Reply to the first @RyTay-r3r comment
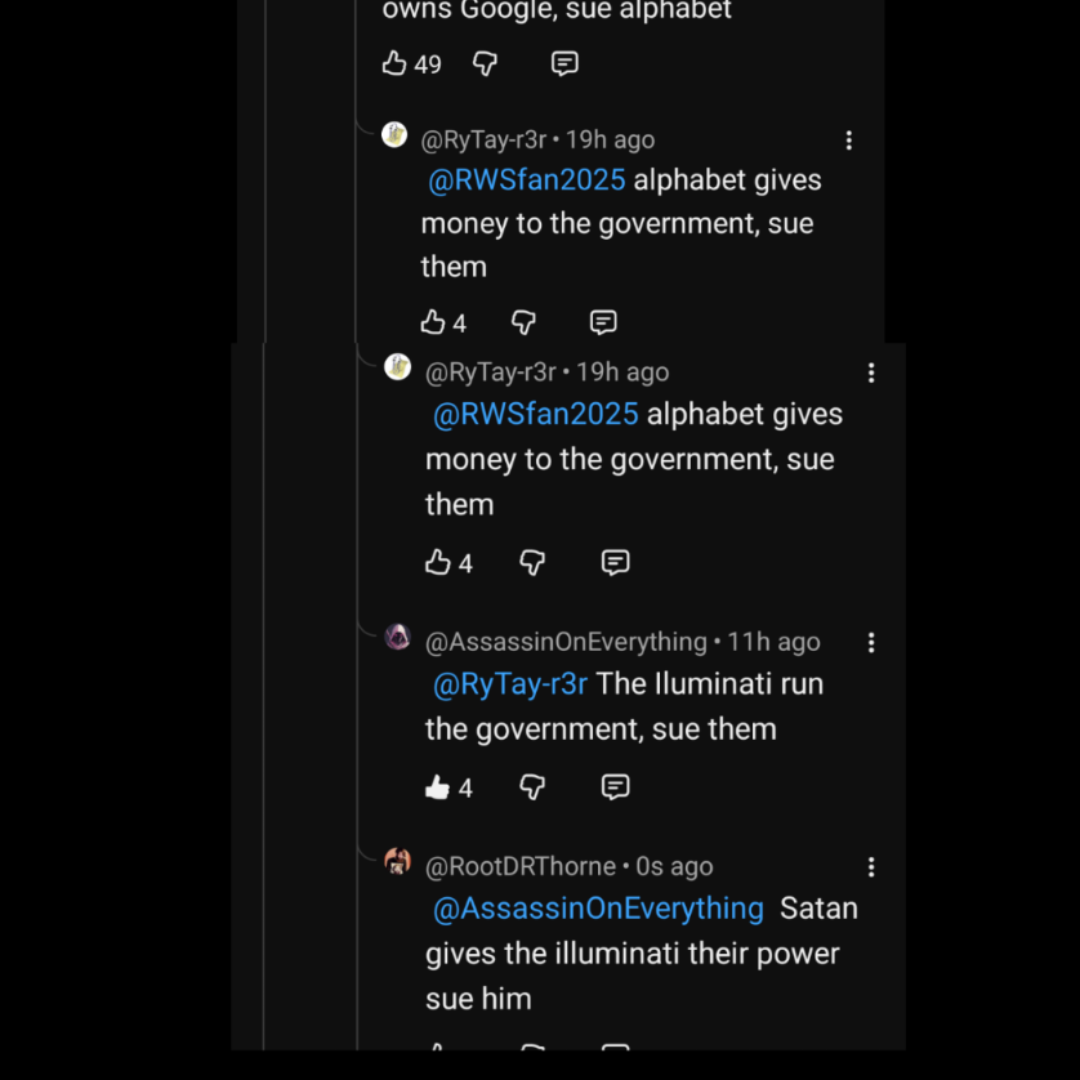 point(603,322)
